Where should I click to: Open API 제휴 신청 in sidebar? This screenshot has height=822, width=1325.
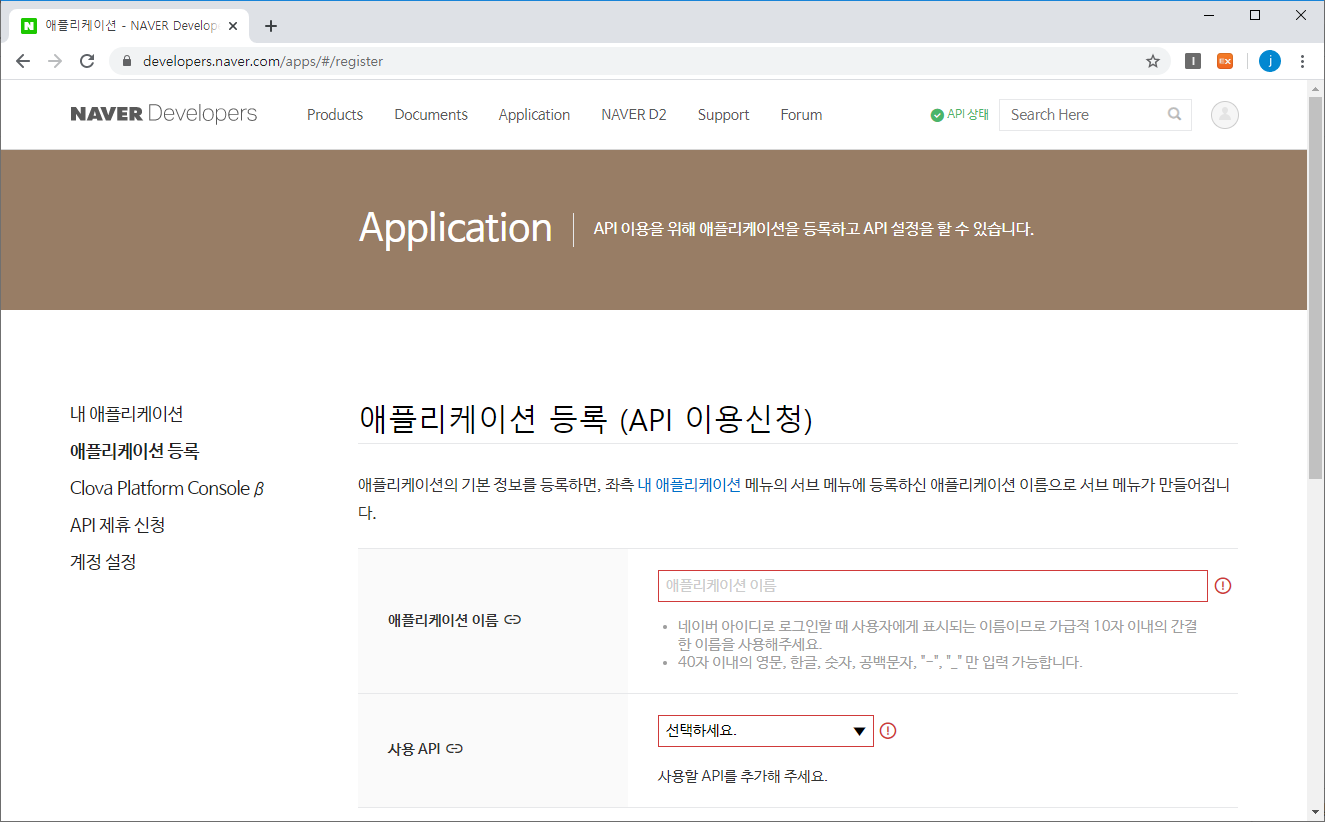click(x=118, y=525)
